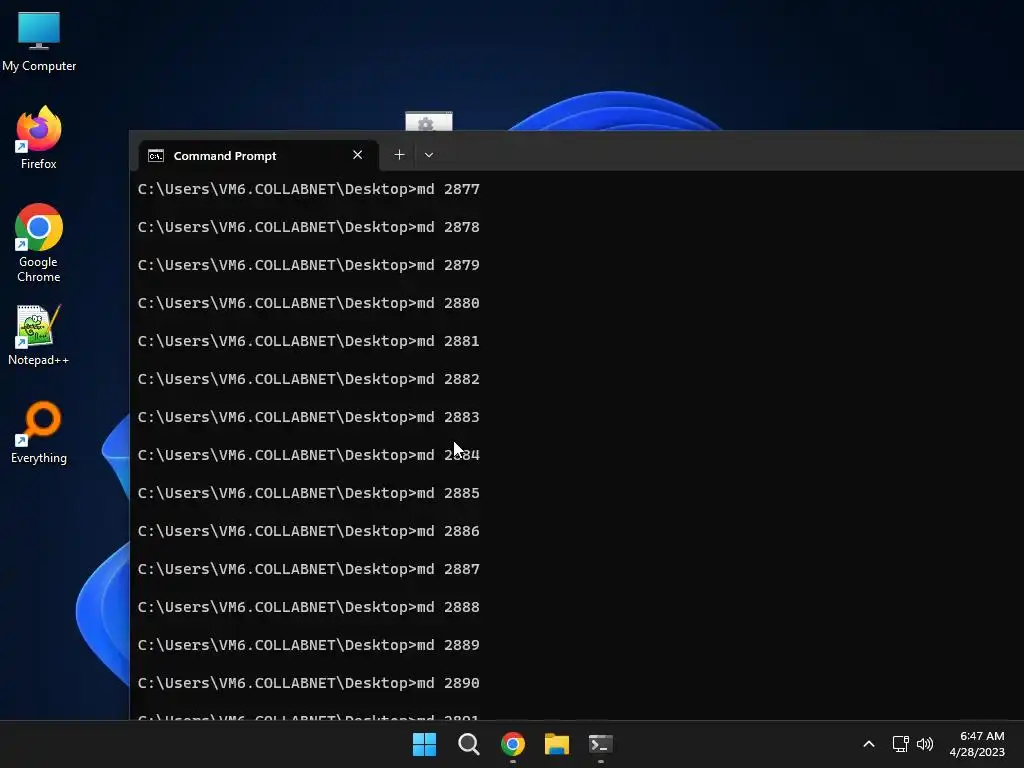Switch to Chrome in the taskbar
Screen dimensions: 1024x768
[x=513, y=744]
